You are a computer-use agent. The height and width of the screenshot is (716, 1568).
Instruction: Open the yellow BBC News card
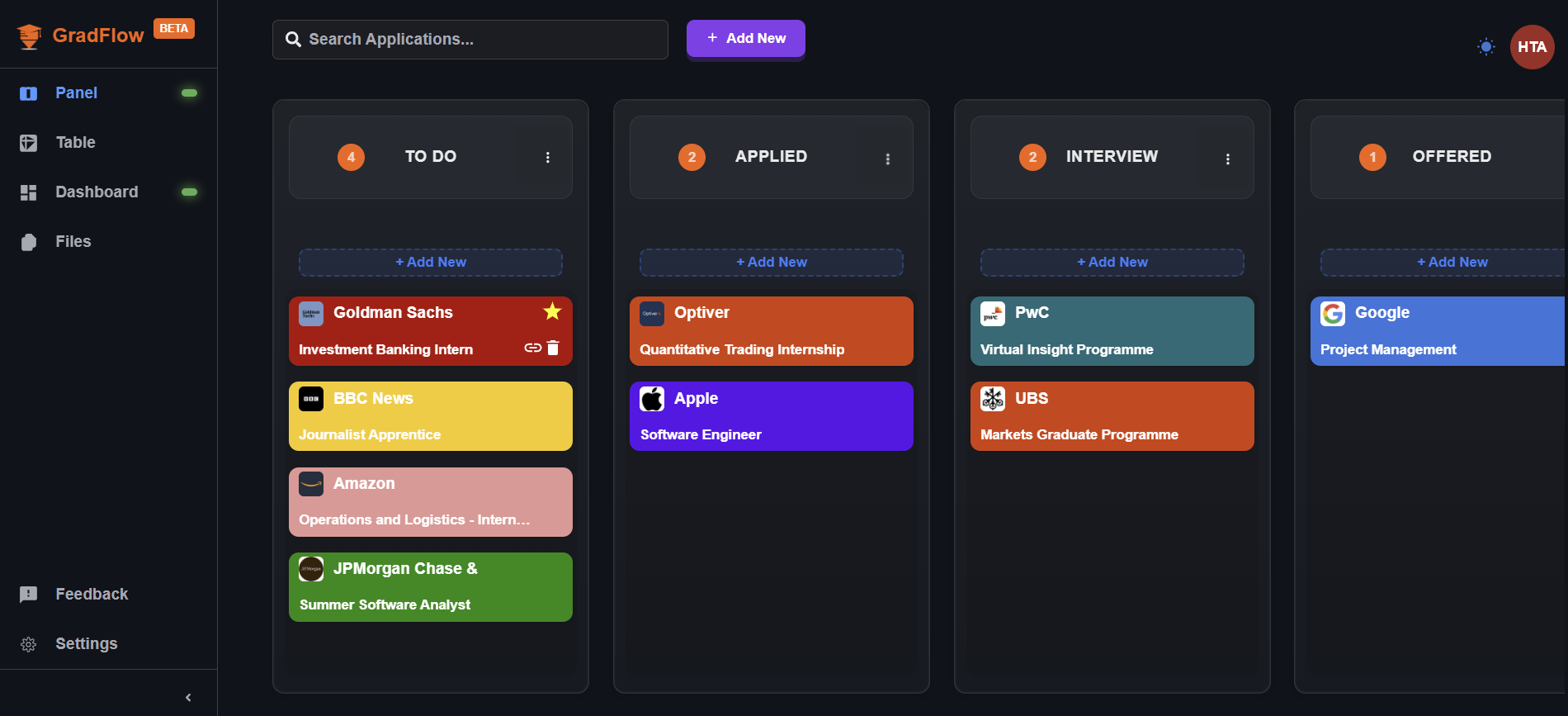[x=430, y=416]
